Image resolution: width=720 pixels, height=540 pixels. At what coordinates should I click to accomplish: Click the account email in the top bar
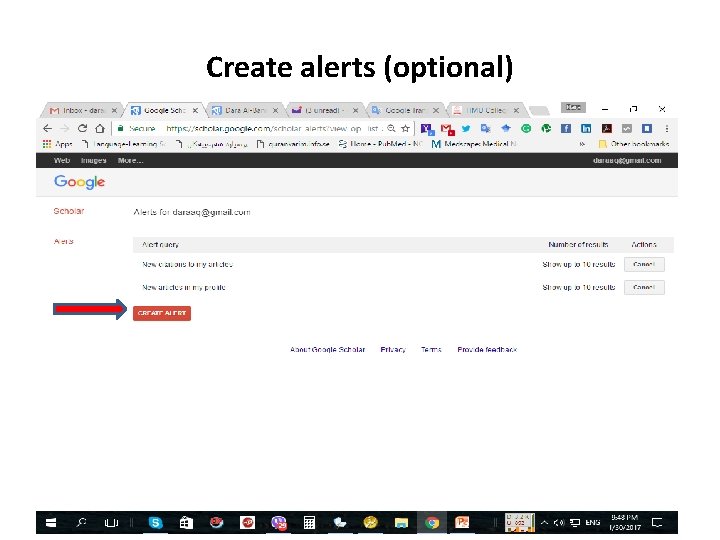click(627, 161)
